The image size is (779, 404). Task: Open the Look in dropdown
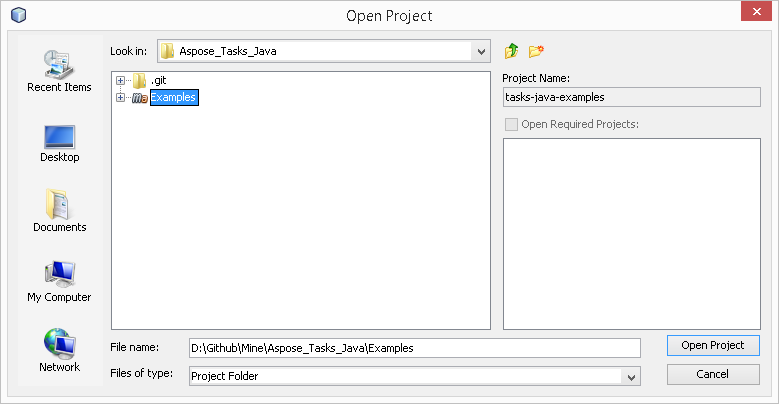481,51
